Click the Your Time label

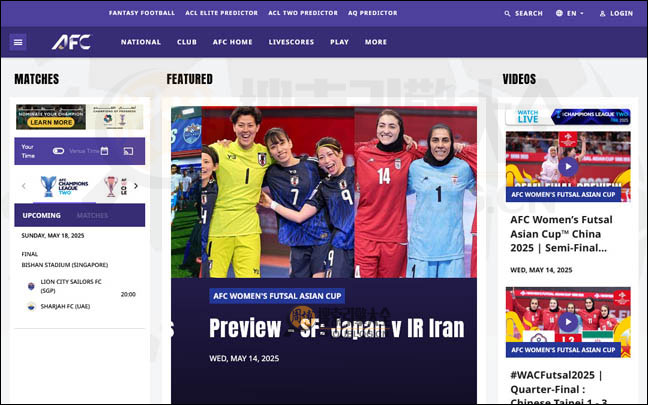click(x=28, y=151)
